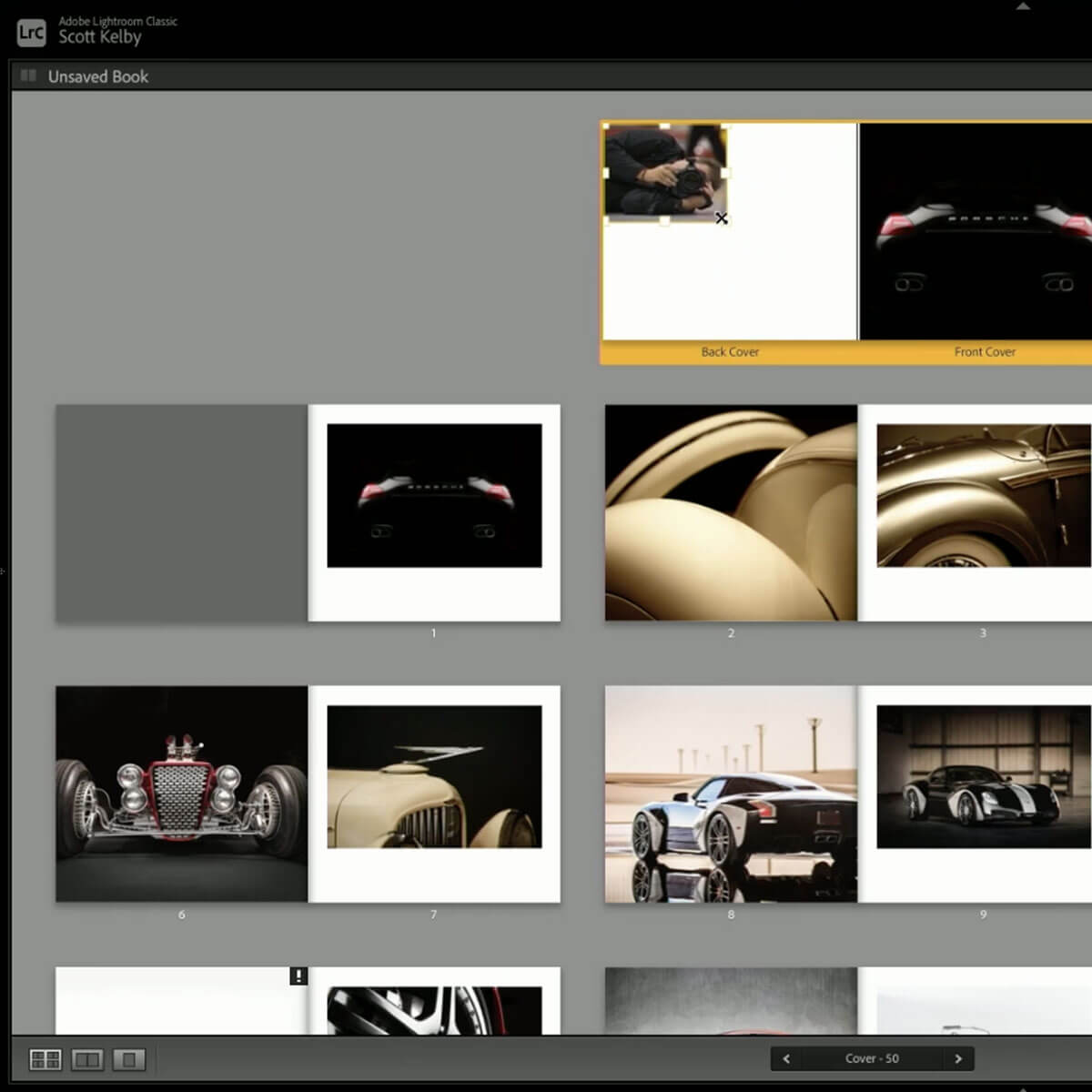Click the icon beside Unsaved Book title
The image size is (1092, 1092).
[28, 76]
